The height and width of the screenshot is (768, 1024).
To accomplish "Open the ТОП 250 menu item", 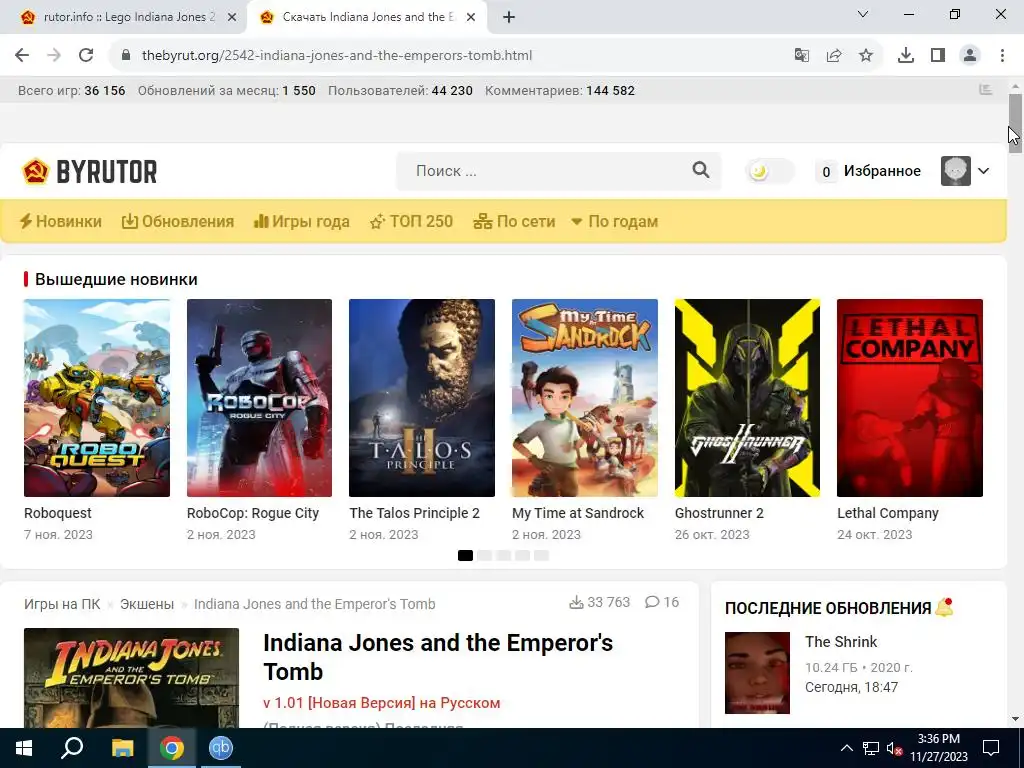I will [411, 221].
